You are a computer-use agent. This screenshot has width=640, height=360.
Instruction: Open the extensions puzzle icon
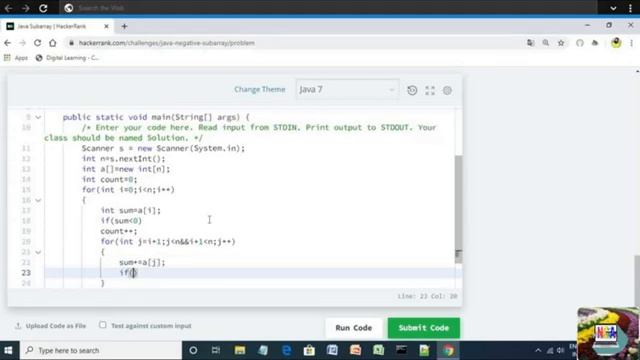[595, 43]
